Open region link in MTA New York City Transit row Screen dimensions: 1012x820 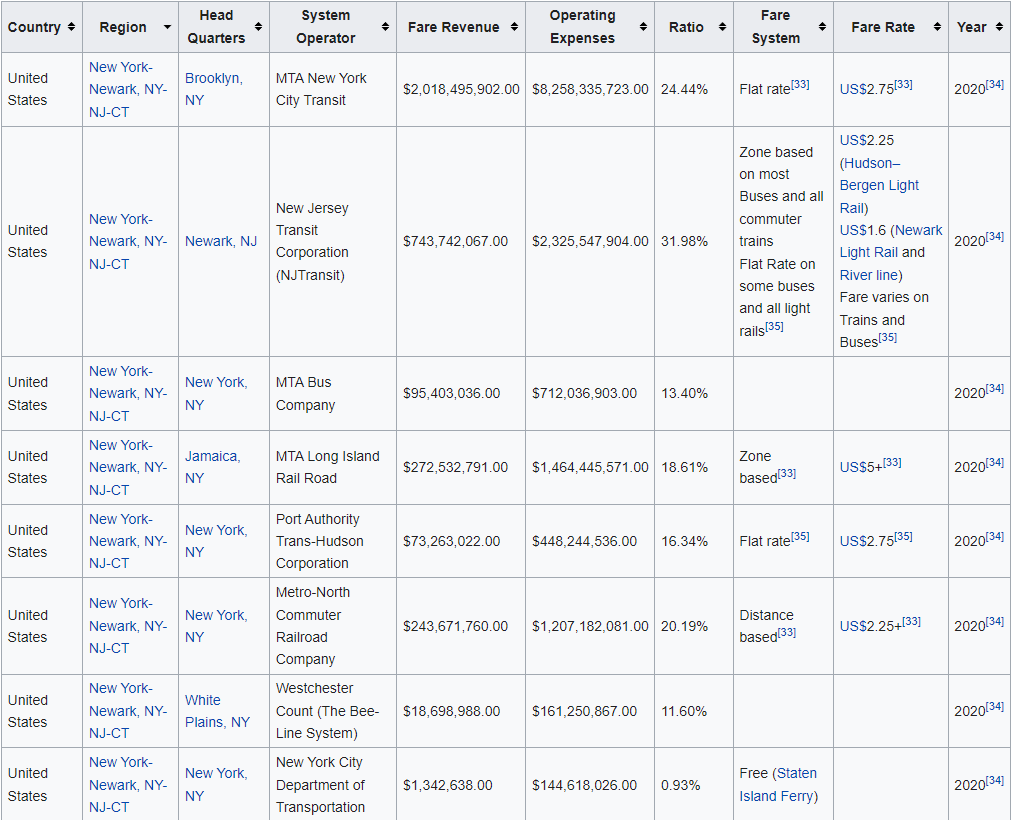[x=128, y=89]
